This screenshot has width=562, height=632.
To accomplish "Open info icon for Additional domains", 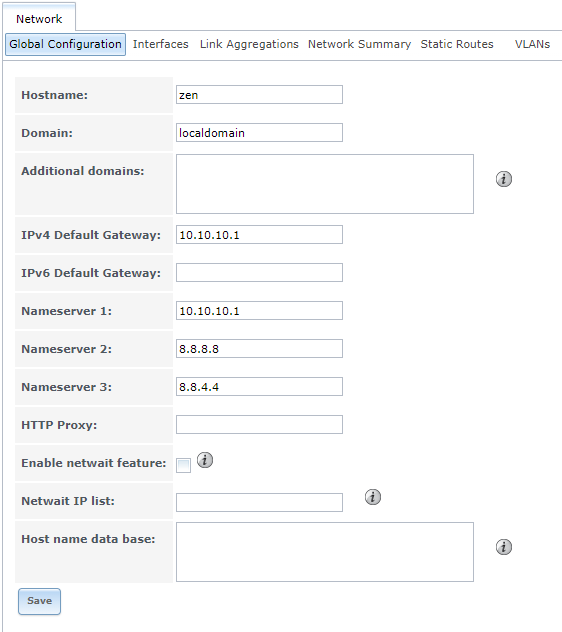I will coord(504,179).
